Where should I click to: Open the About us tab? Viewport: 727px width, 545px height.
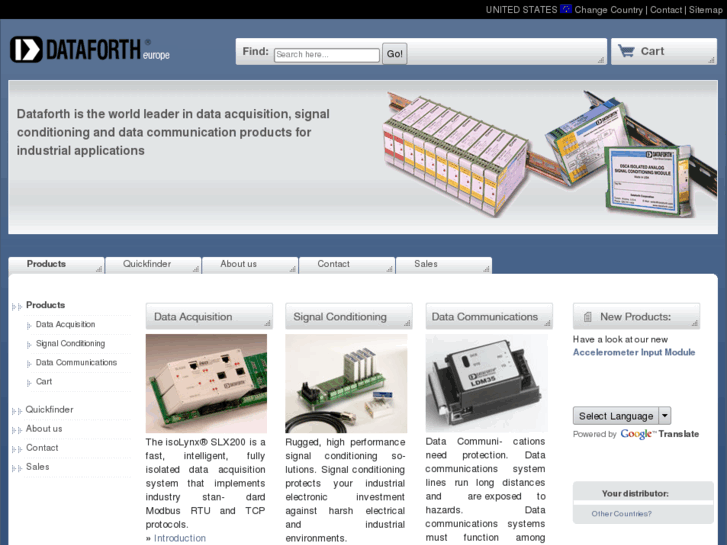(250, 264)
